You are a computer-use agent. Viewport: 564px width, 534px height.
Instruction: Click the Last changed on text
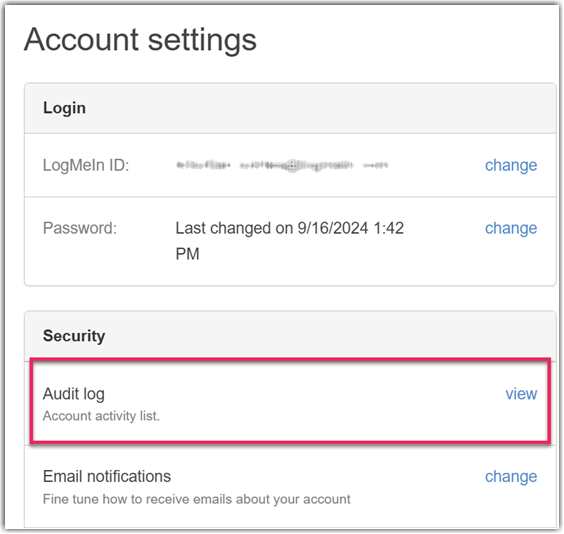(x=234, y=228)
